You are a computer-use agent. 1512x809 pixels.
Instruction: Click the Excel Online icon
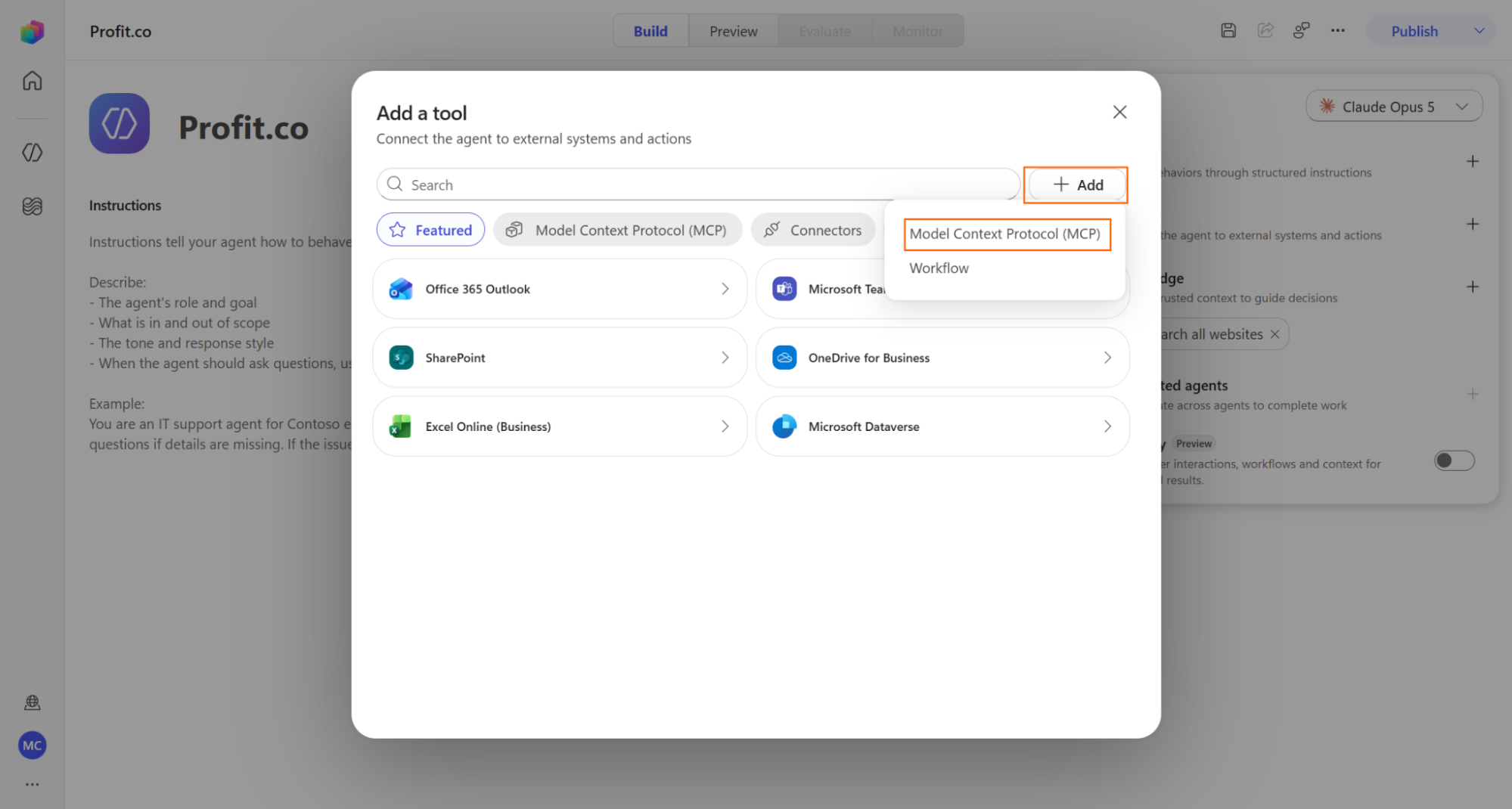pyautogui.click(x=401, y=426)
